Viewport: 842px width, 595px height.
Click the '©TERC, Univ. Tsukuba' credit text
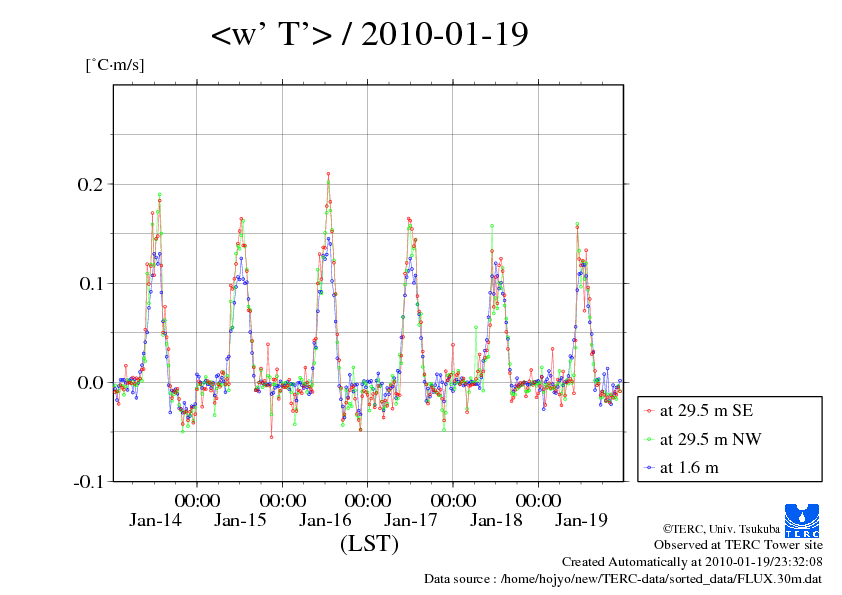click(721, 529)
